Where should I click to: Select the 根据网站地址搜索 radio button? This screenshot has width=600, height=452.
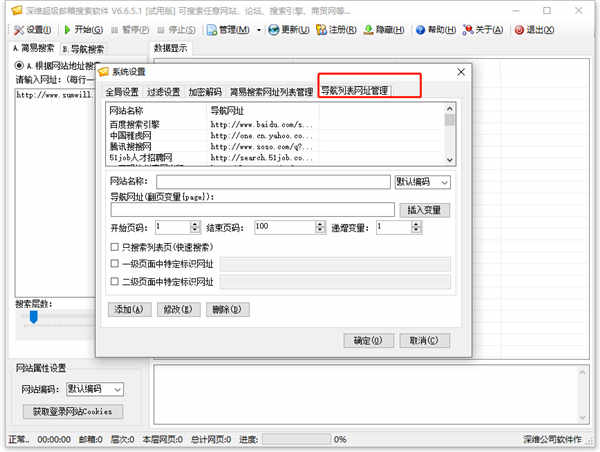coord(19,65)
